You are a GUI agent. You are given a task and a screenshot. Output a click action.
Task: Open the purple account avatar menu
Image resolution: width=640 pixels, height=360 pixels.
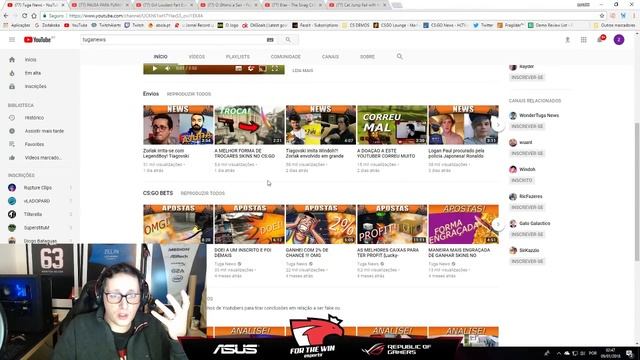619,40
